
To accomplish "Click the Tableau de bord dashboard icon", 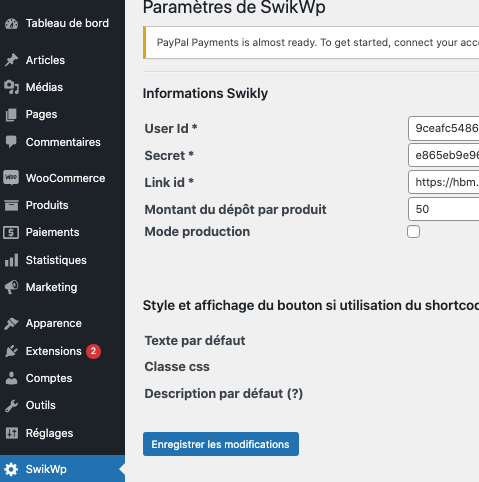I will pos(11,24).
